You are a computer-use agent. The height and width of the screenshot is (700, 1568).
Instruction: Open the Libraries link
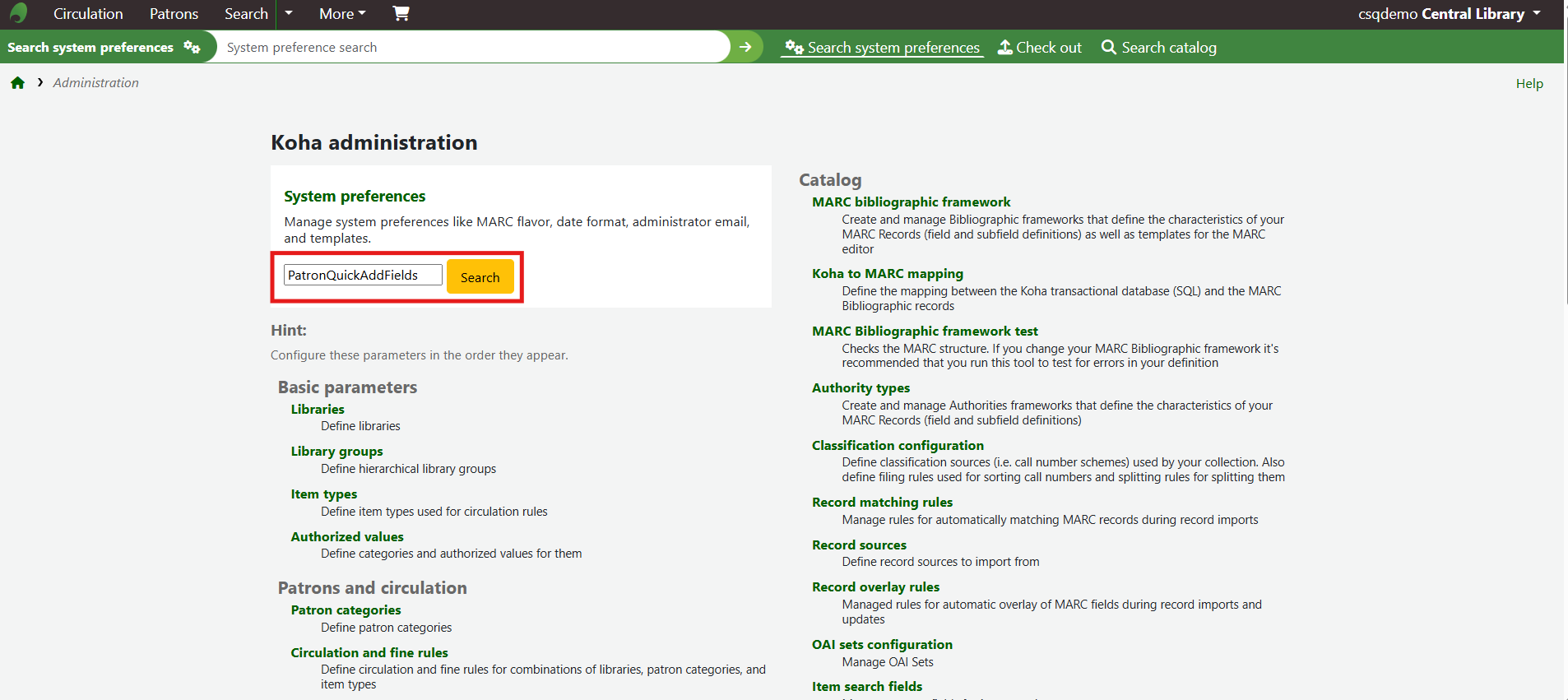point(318,409)
